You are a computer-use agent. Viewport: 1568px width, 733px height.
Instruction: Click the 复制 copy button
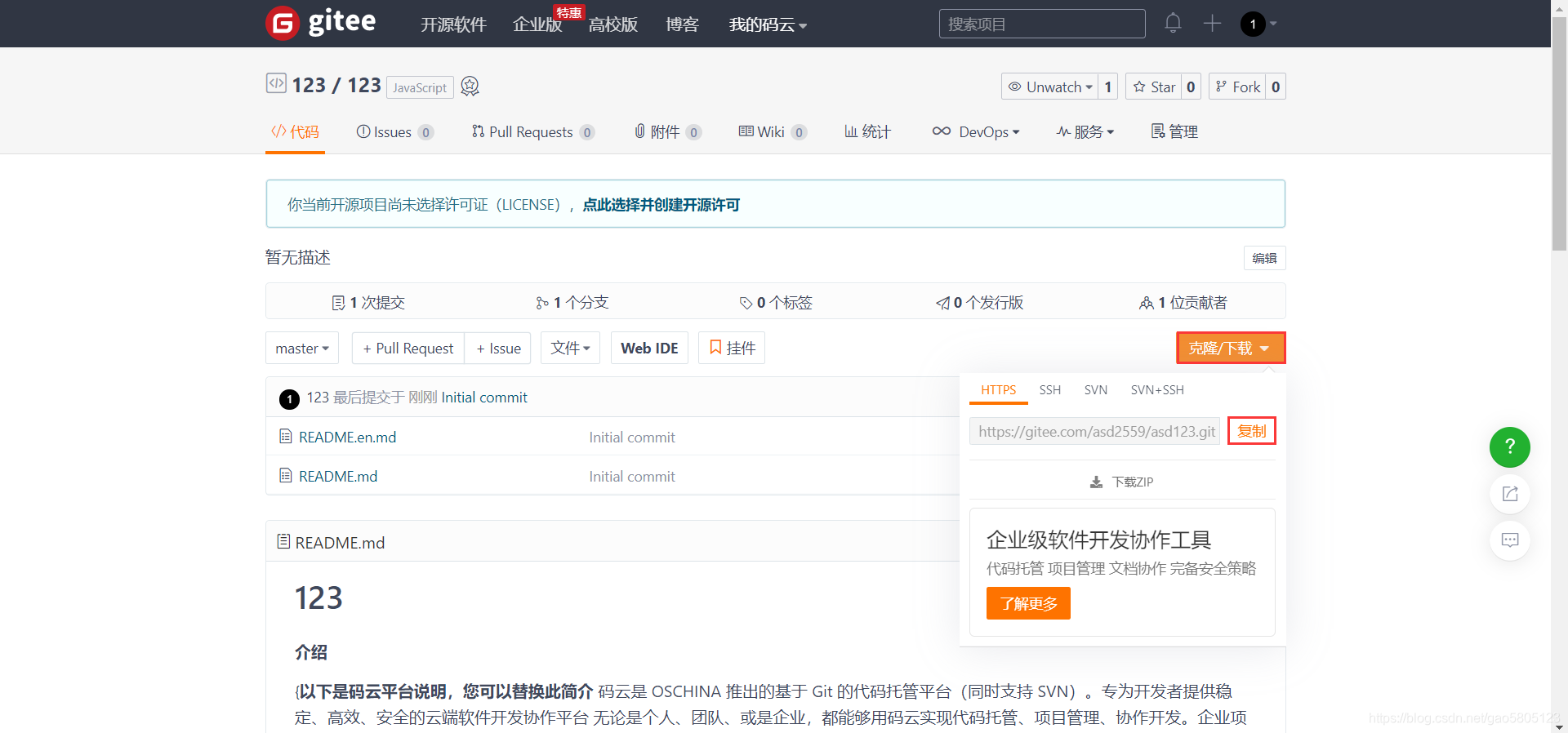point(1251,431)
